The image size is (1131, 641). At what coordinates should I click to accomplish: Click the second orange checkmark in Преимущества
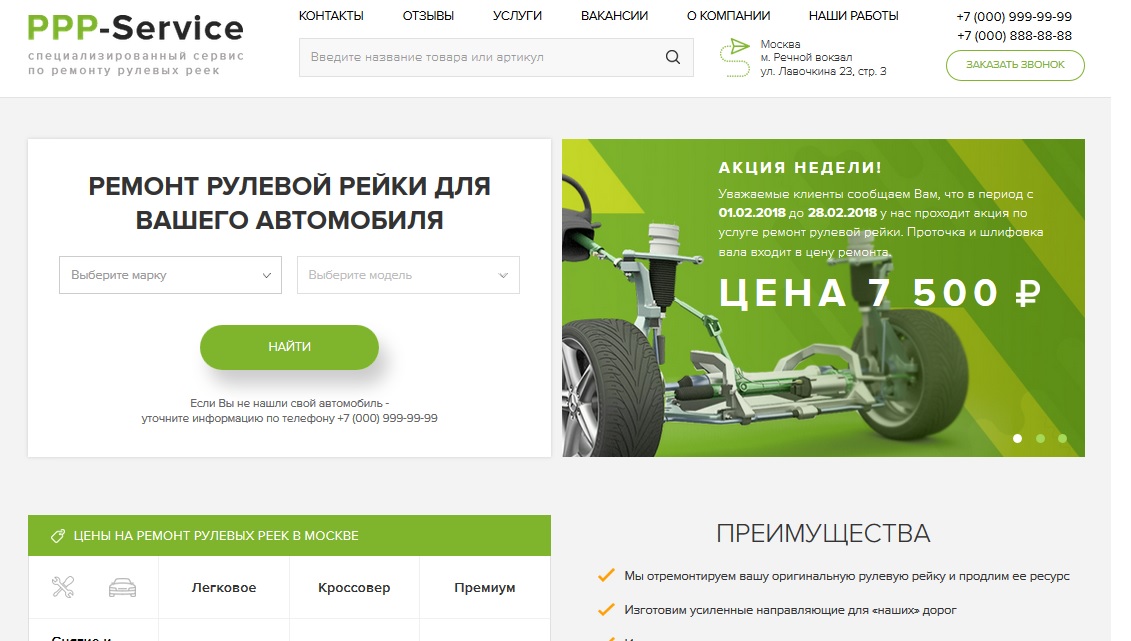coord(606,609)
